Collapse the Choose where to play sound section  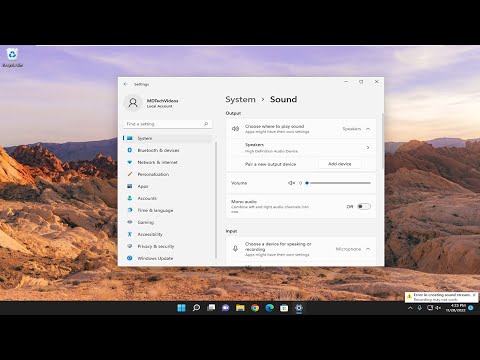368,129
